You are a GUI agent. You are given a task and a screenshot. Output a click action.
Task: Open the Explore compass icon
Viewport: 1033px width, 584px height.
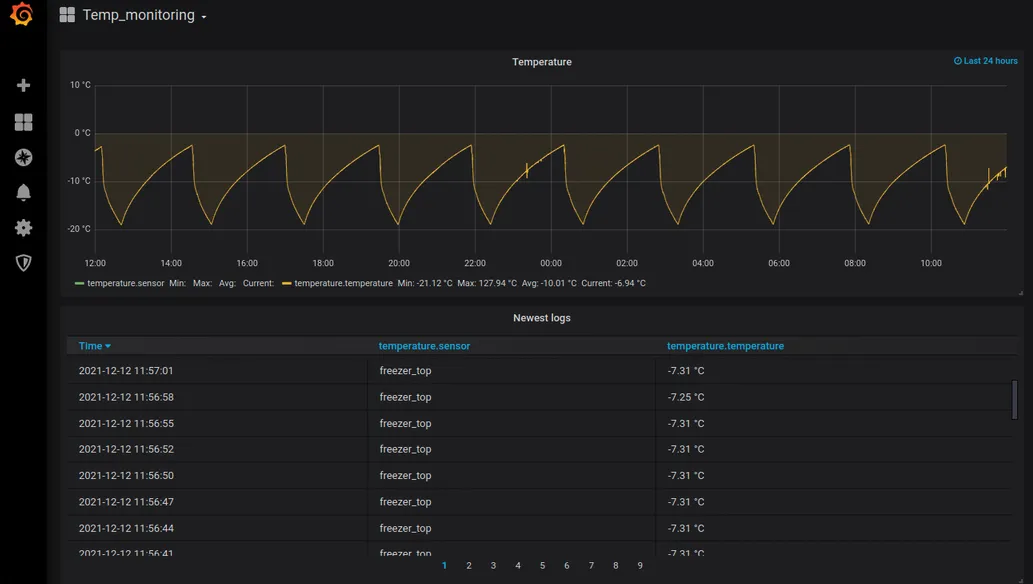[23, 157]
